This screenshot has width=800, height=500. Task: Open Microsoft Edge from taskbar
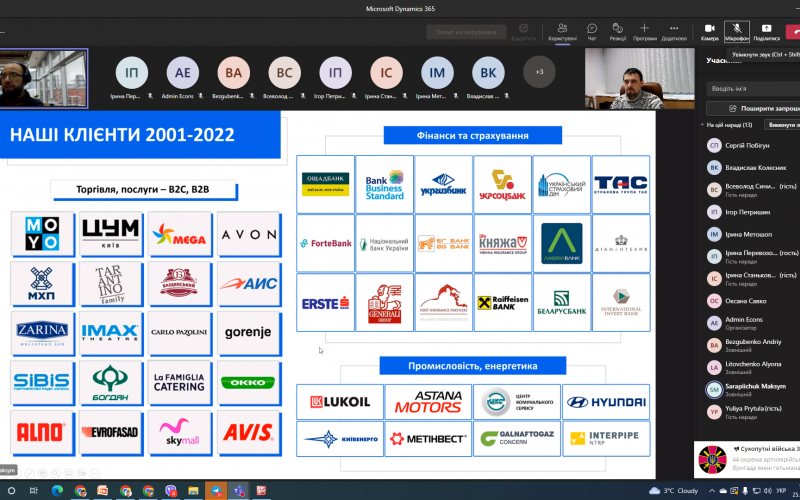tap(57, 491)
